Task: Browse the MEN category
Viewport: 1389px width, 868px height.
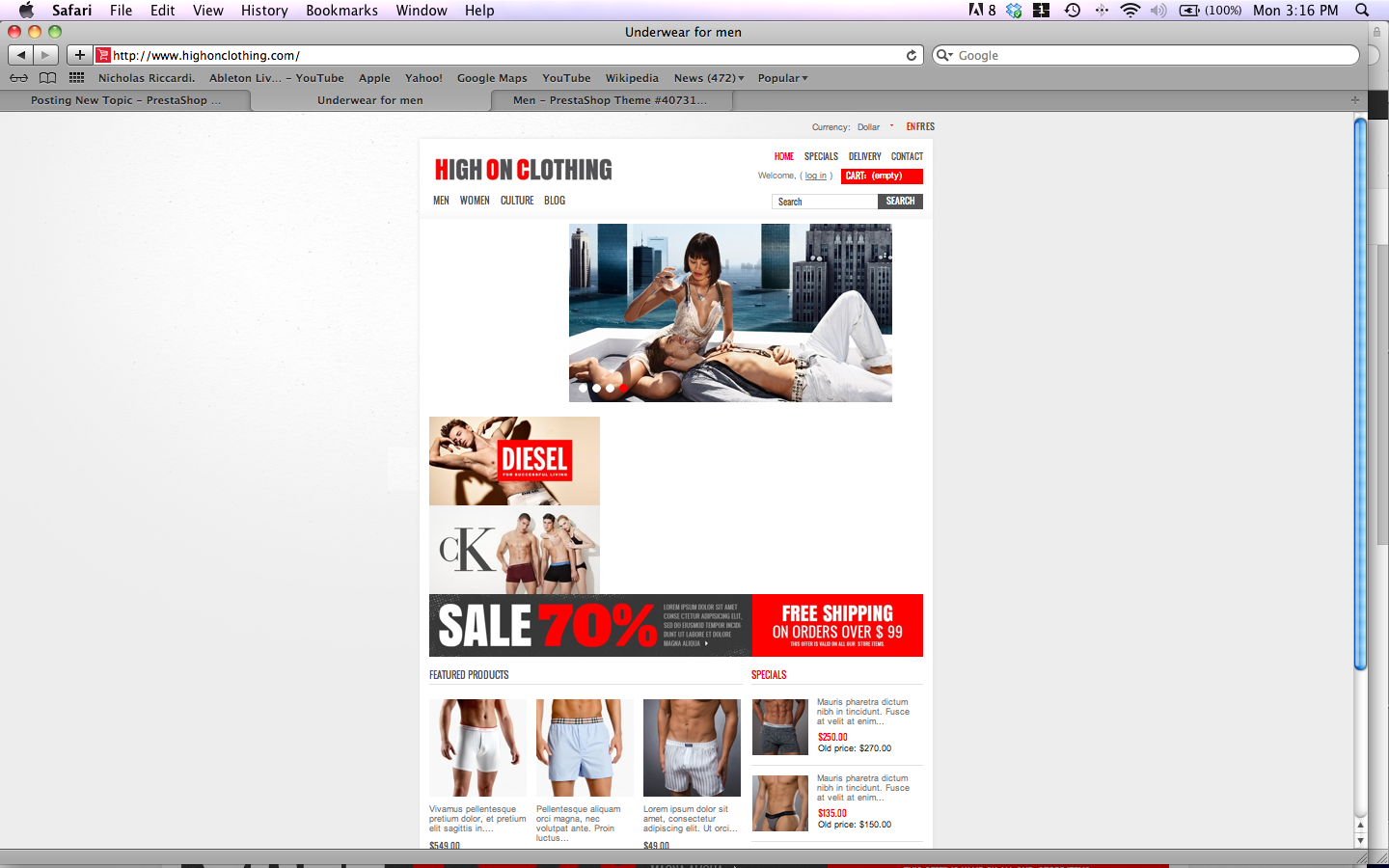Action: (x=441, y=201)
